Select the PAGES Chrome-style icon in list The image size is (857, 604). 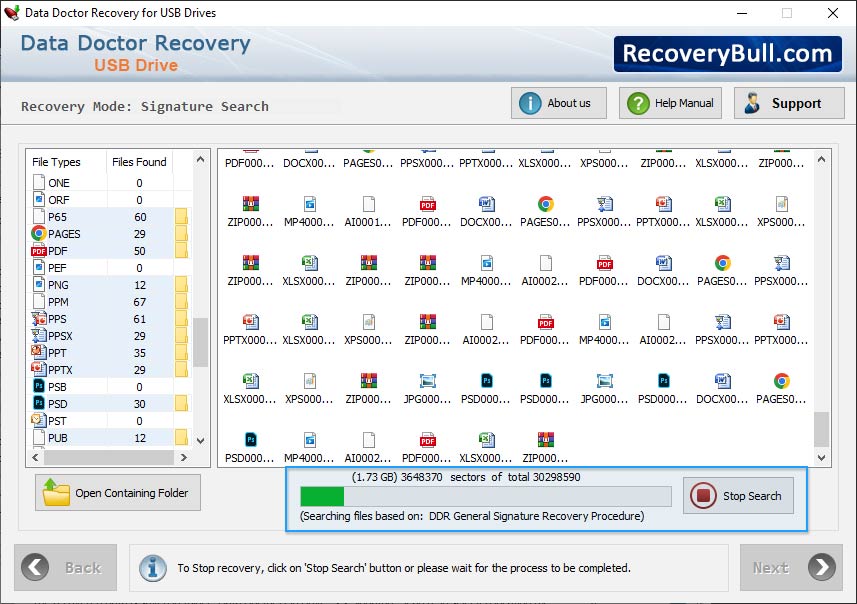tap(39, 233)
